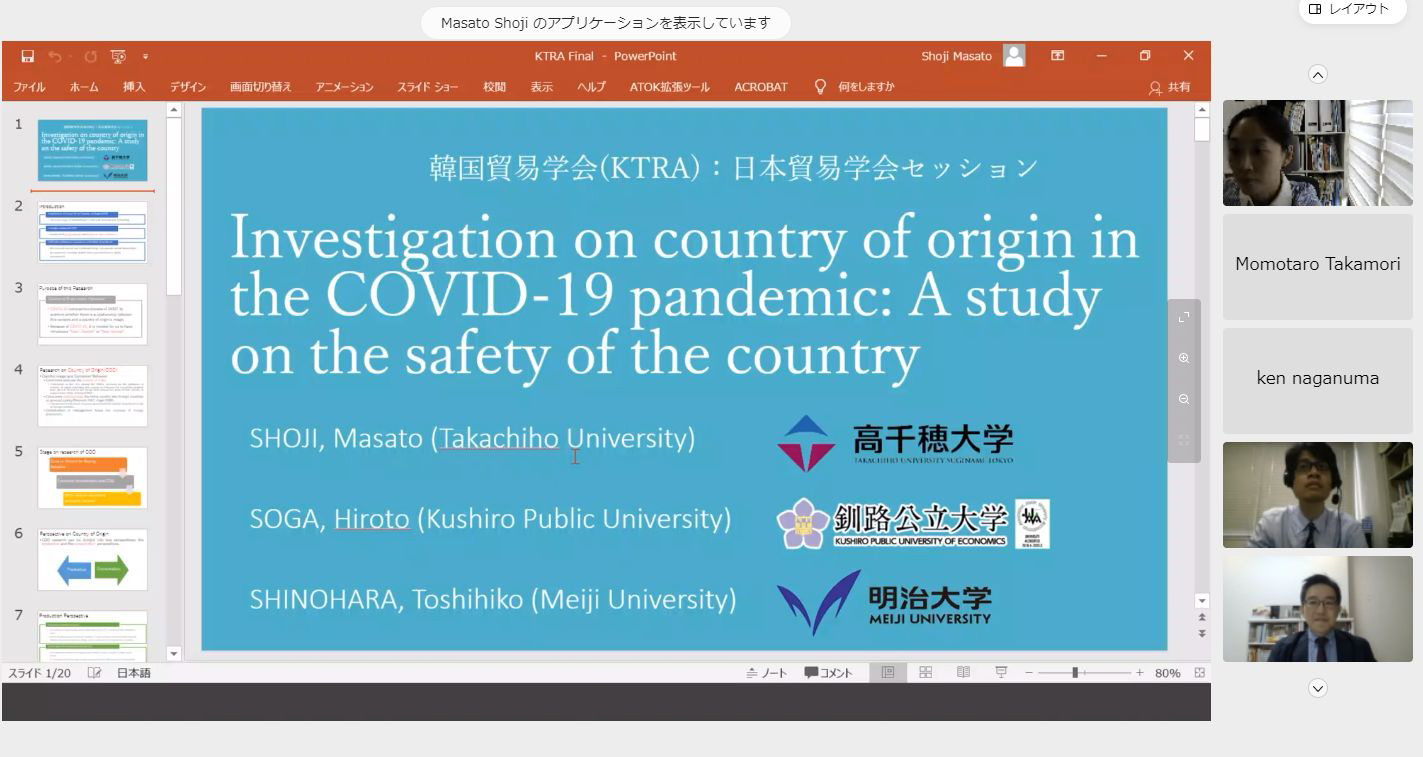
Task: Switch to Normal view icon
Action: tap(887, 673)
